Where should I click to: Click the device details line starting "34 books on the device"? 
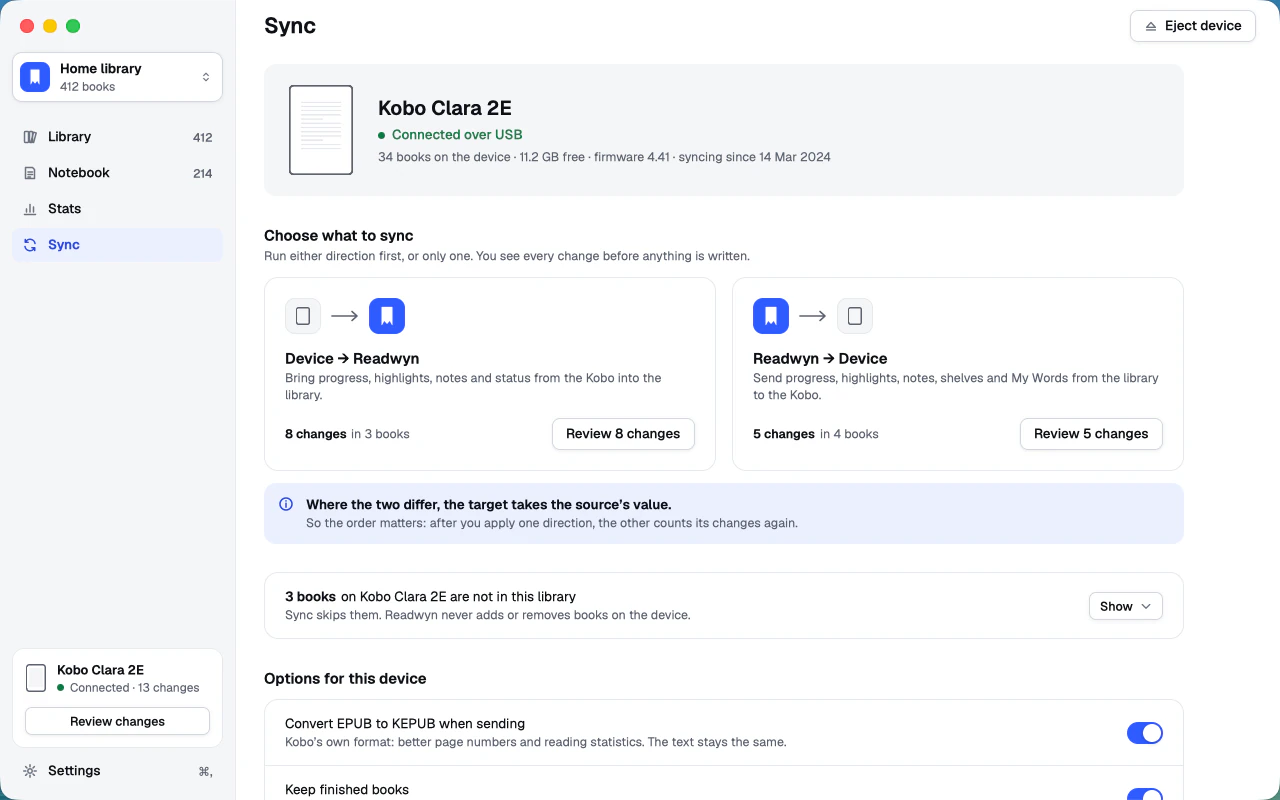point(604,157)
